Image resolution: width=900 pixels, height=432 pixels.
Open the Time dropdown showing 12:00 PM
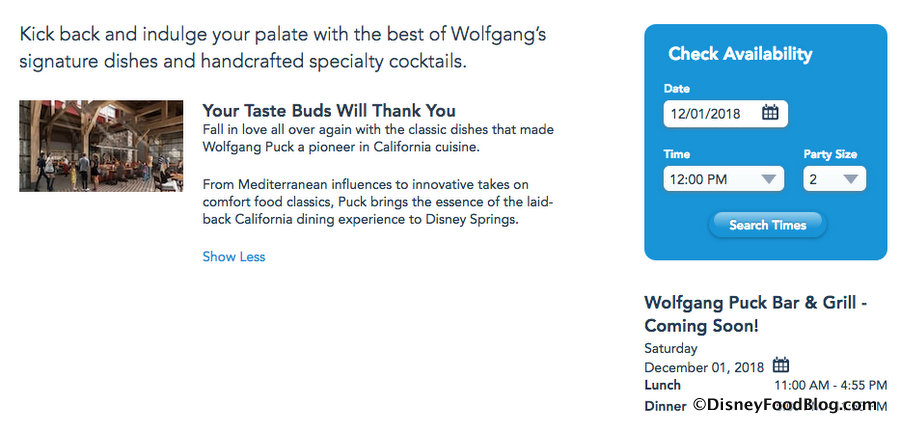point(724,180)
